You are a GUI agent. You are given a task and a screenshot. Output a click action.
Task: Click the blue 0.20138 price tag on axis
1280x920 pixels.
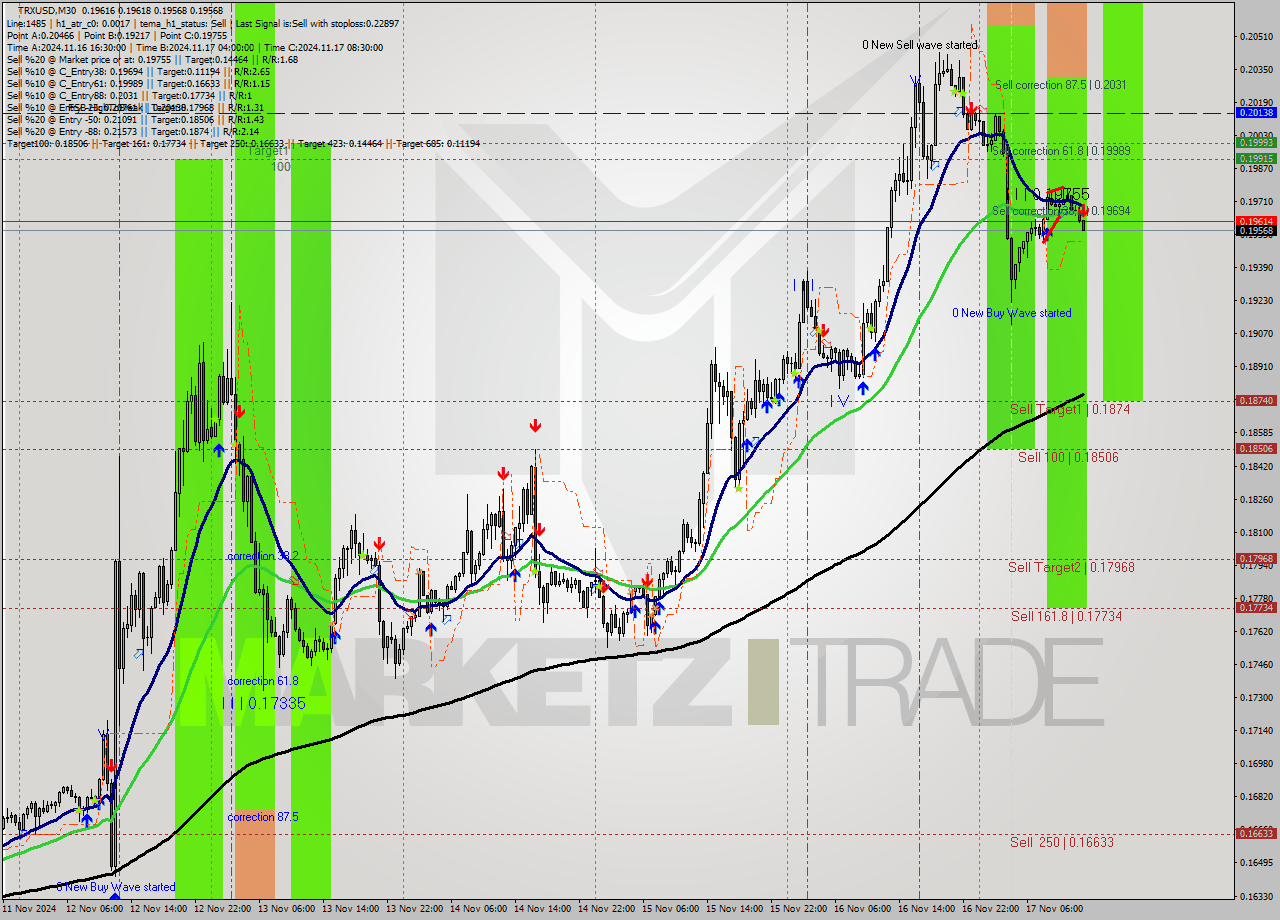click(1256, 113)
